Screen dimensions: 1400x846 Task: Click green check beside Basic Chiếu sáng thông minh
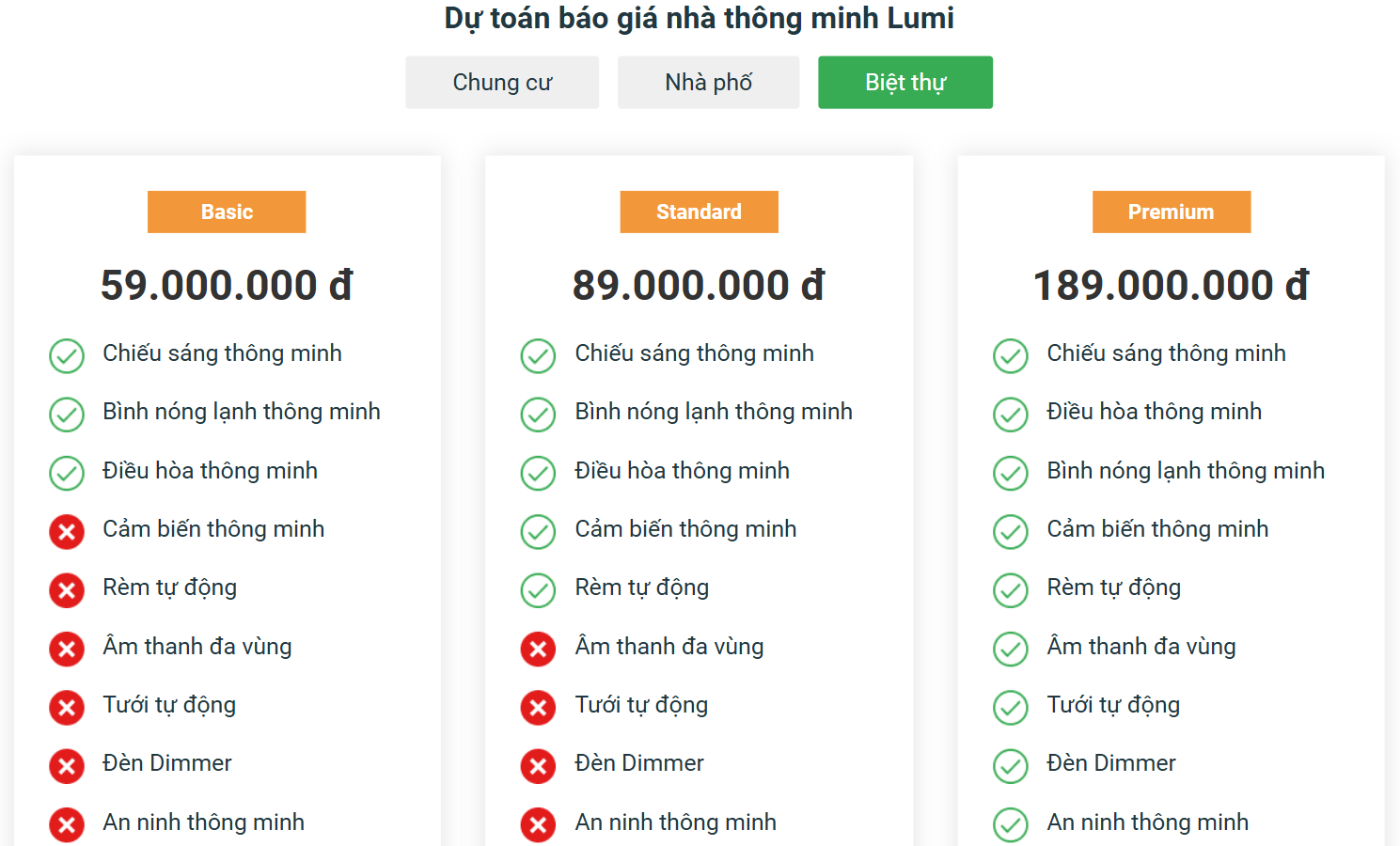pos(67,356)
